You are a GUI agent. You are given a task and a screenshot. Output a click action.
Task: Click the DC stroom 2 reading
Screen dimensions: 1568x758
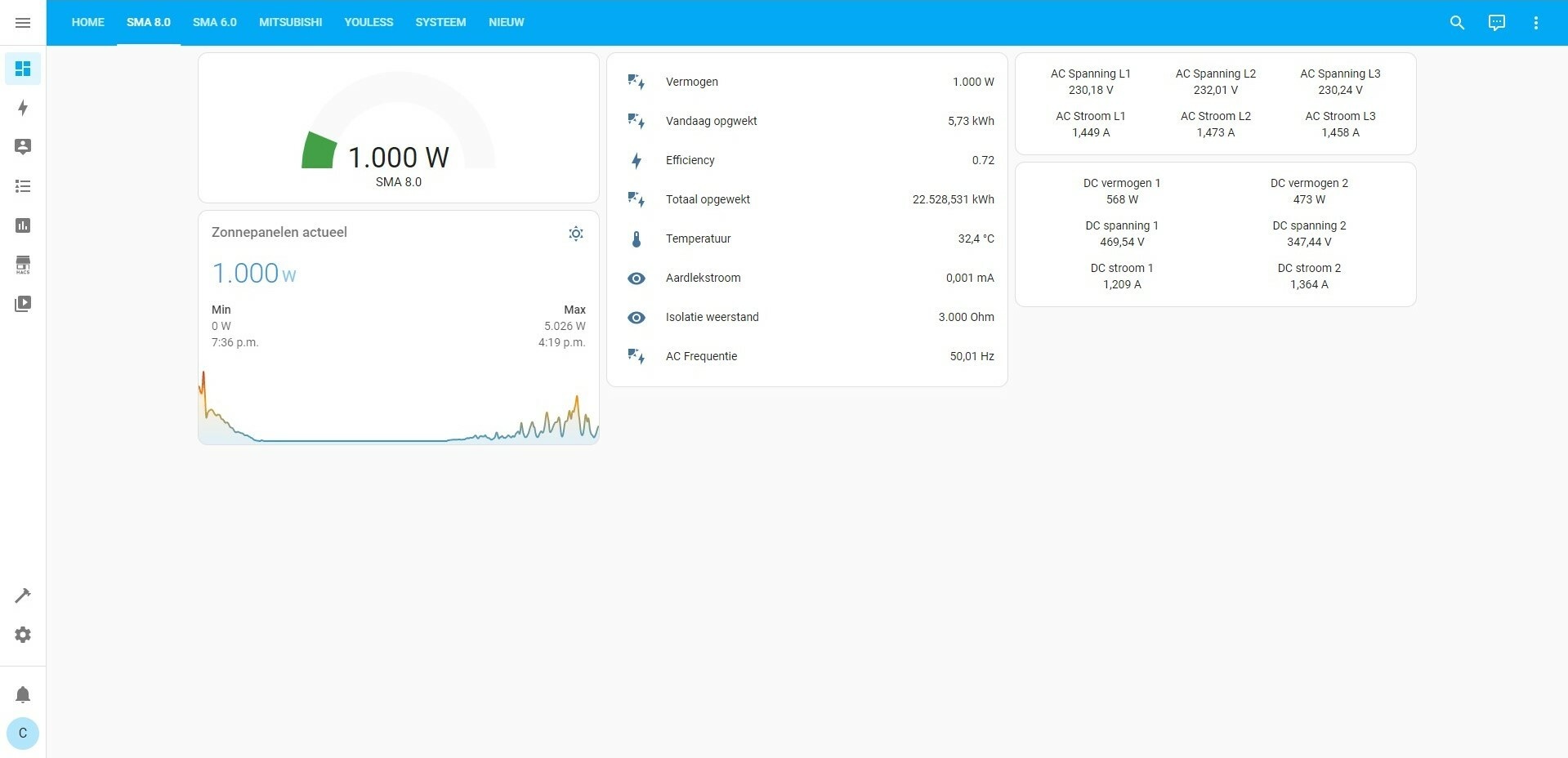coord(1309,276)
